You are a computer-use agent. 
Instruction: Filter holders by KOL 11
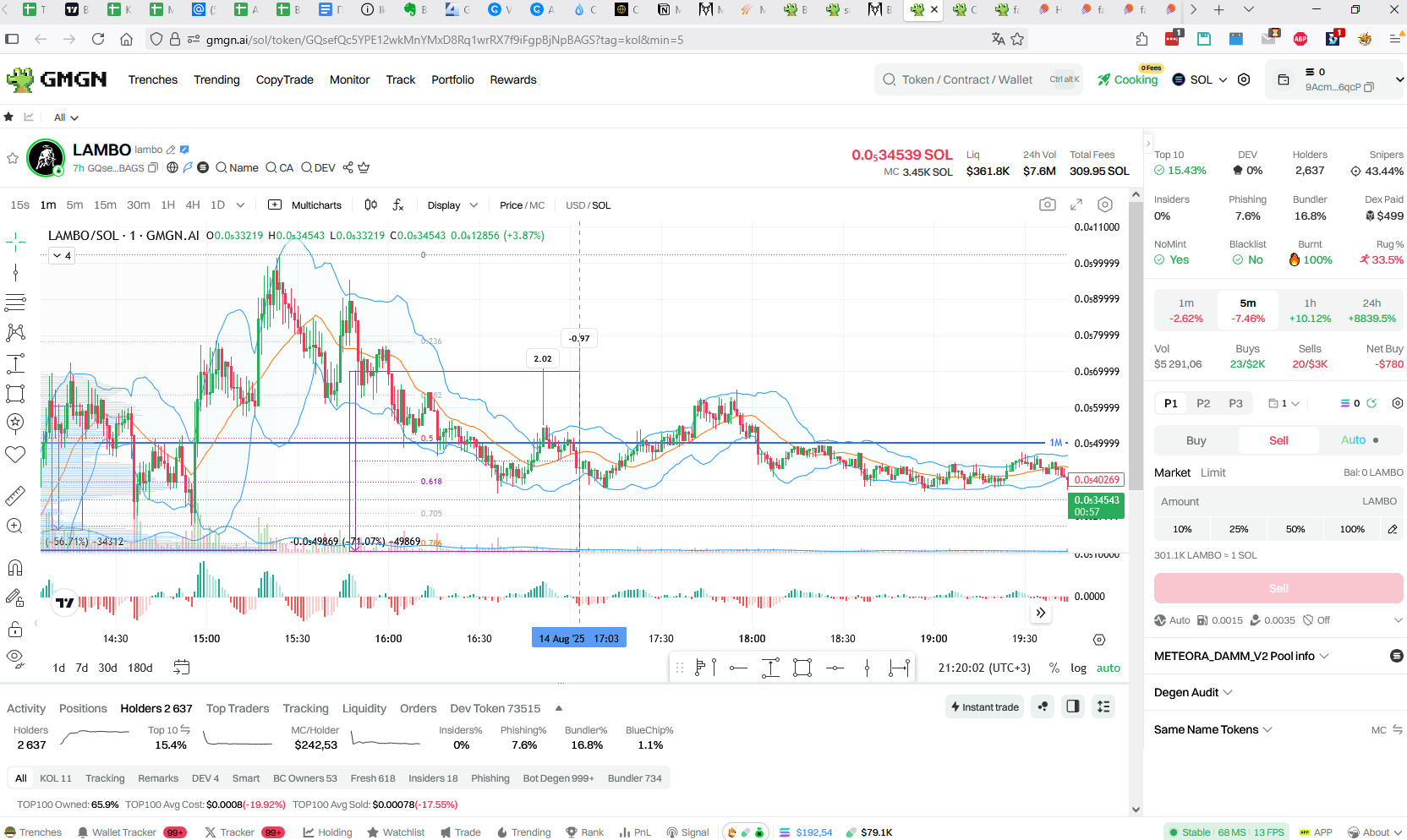pyautogui.click(x=56, y=778)
